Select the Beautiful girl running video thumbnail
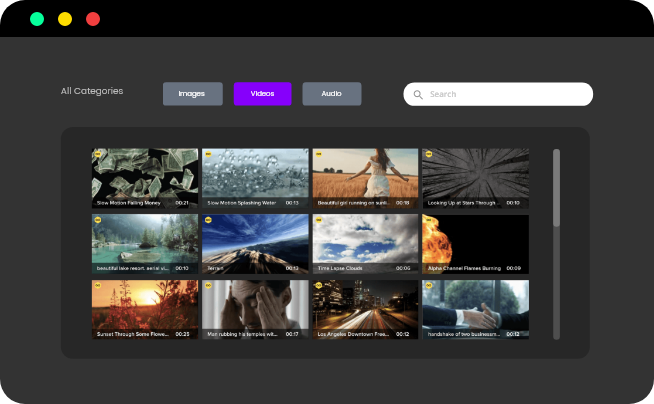 pyautogui.click(x=365, y=175)
